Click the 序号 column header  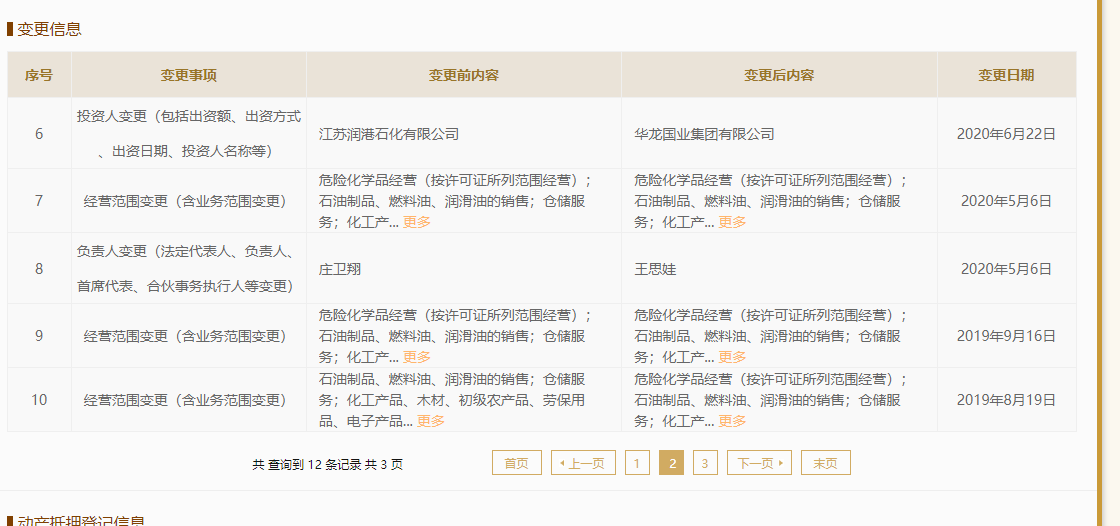[x=39, y=75]
